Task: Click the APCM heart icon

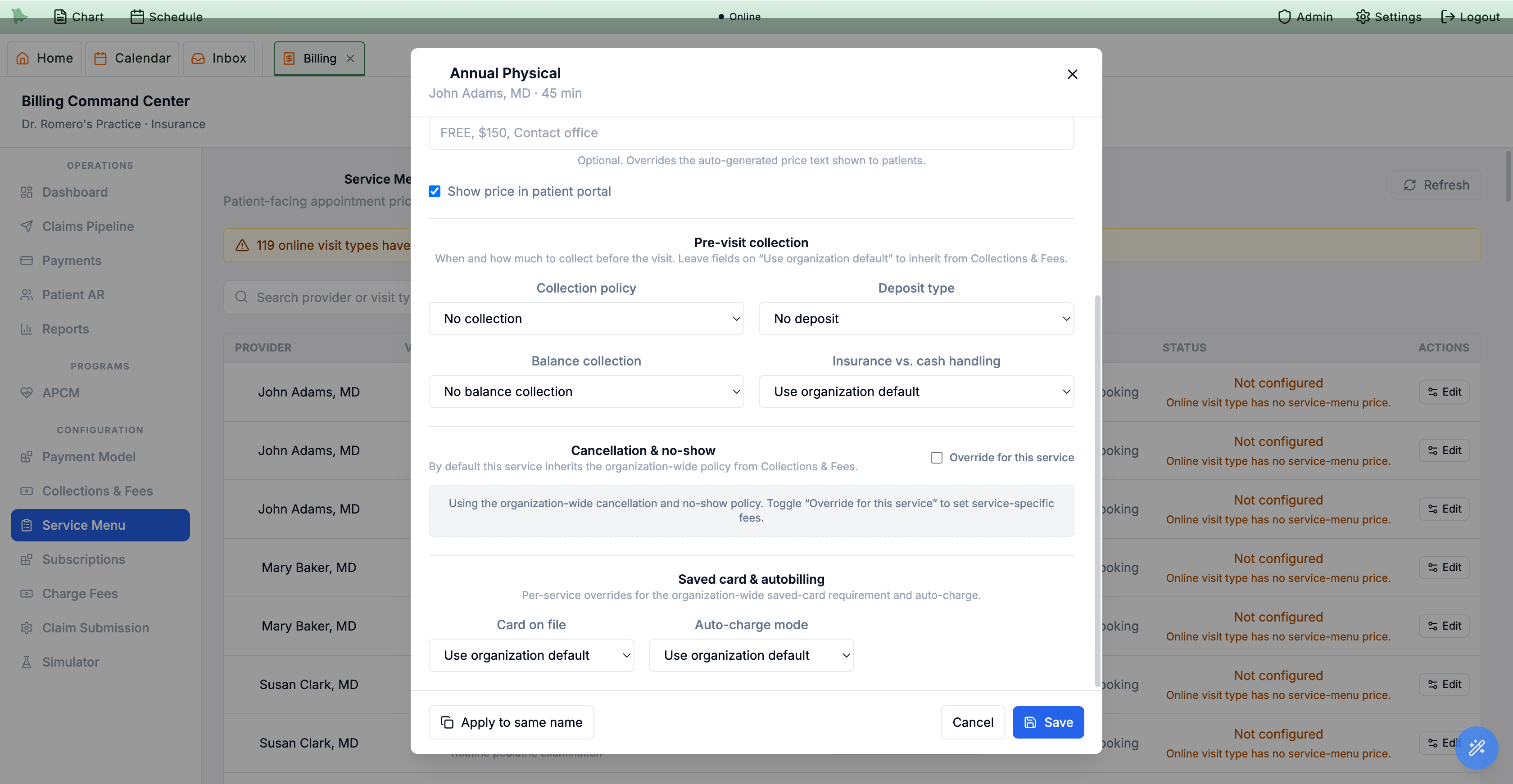Action: pos(27,392)
